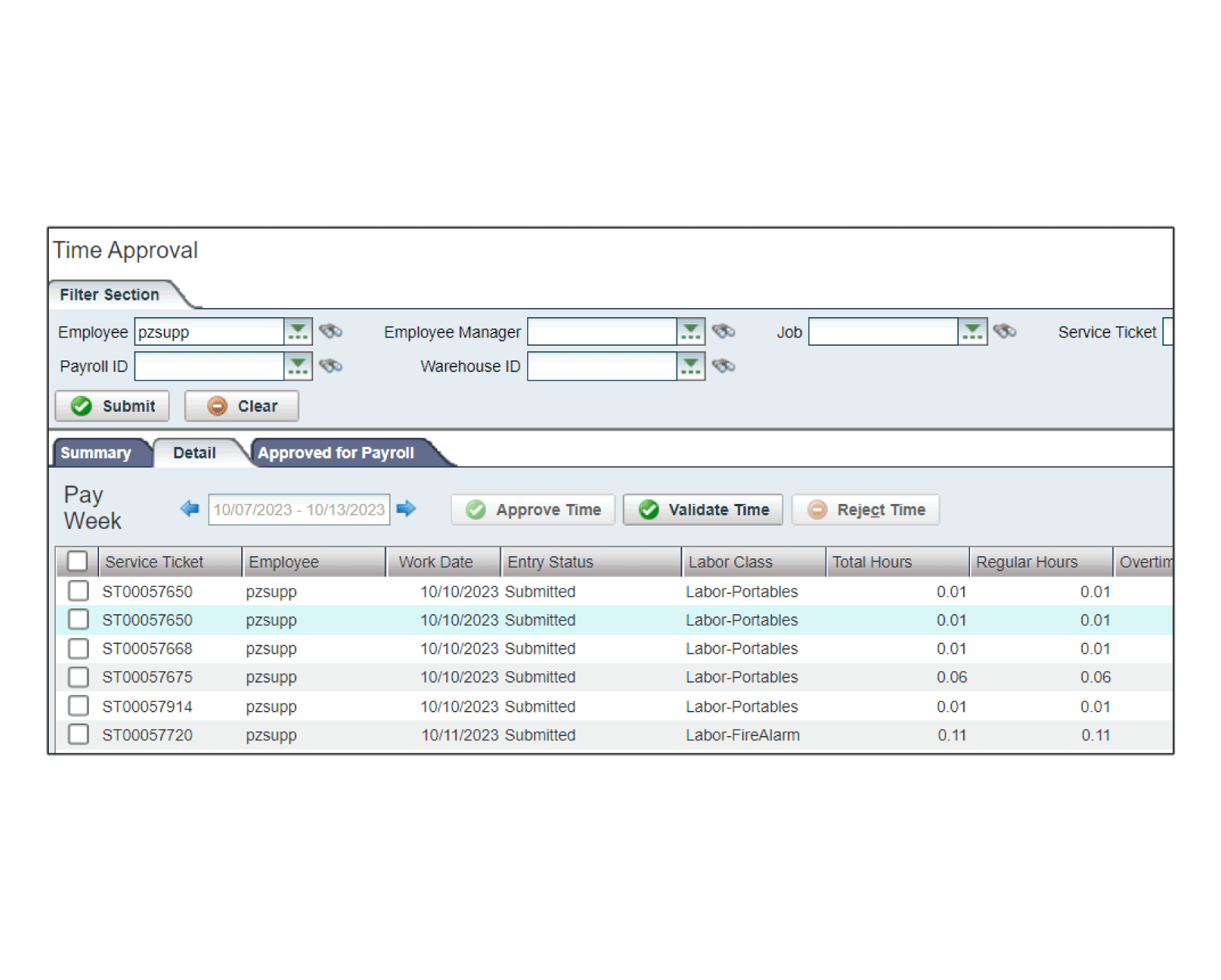Open the Job lookup binoculars icon
The height and width of the screenshot is (980, 1221).
(1004, 331)
